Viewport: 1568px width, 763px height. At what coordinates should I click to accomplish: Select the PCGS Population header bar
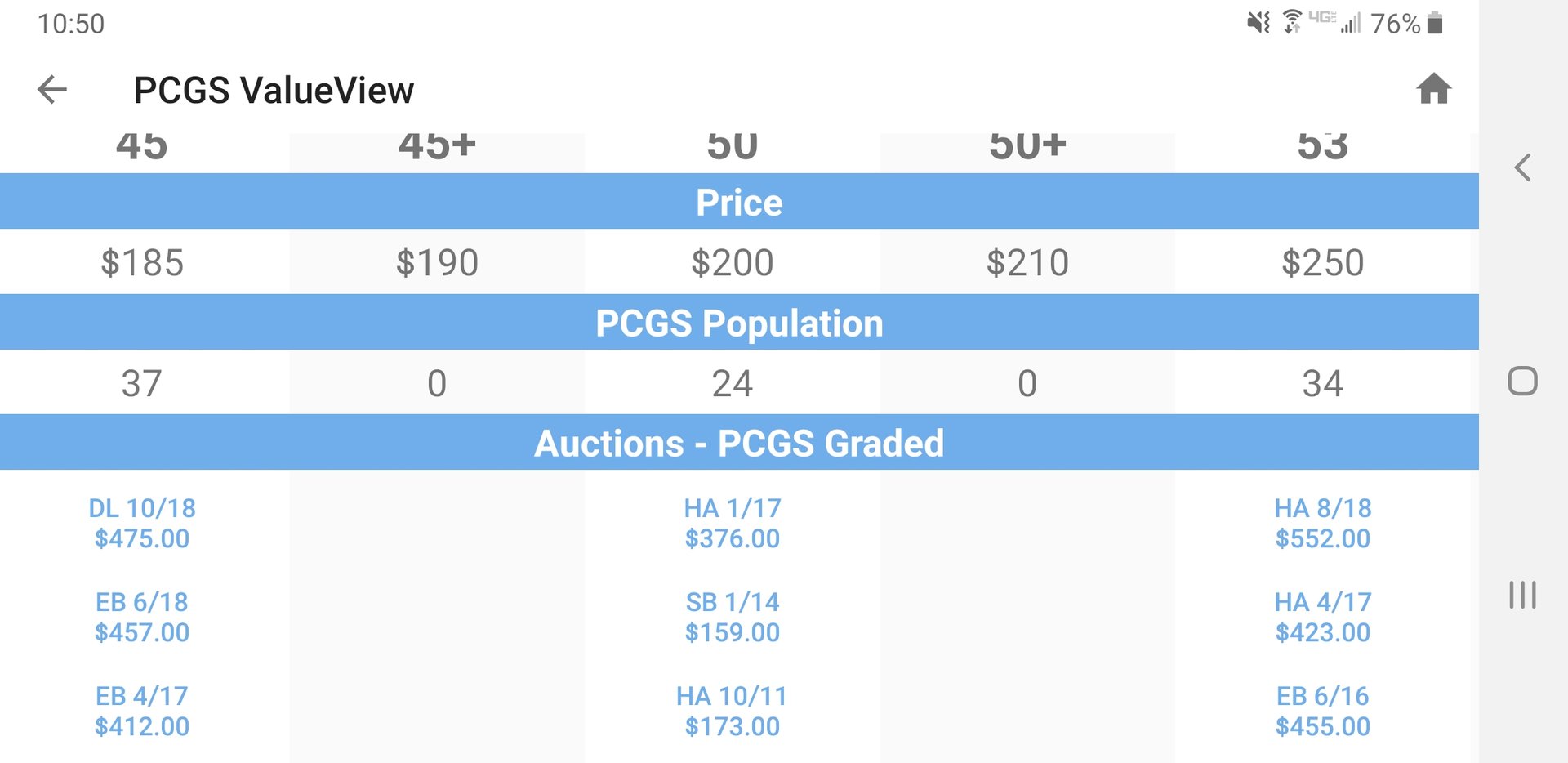(739, 323)
